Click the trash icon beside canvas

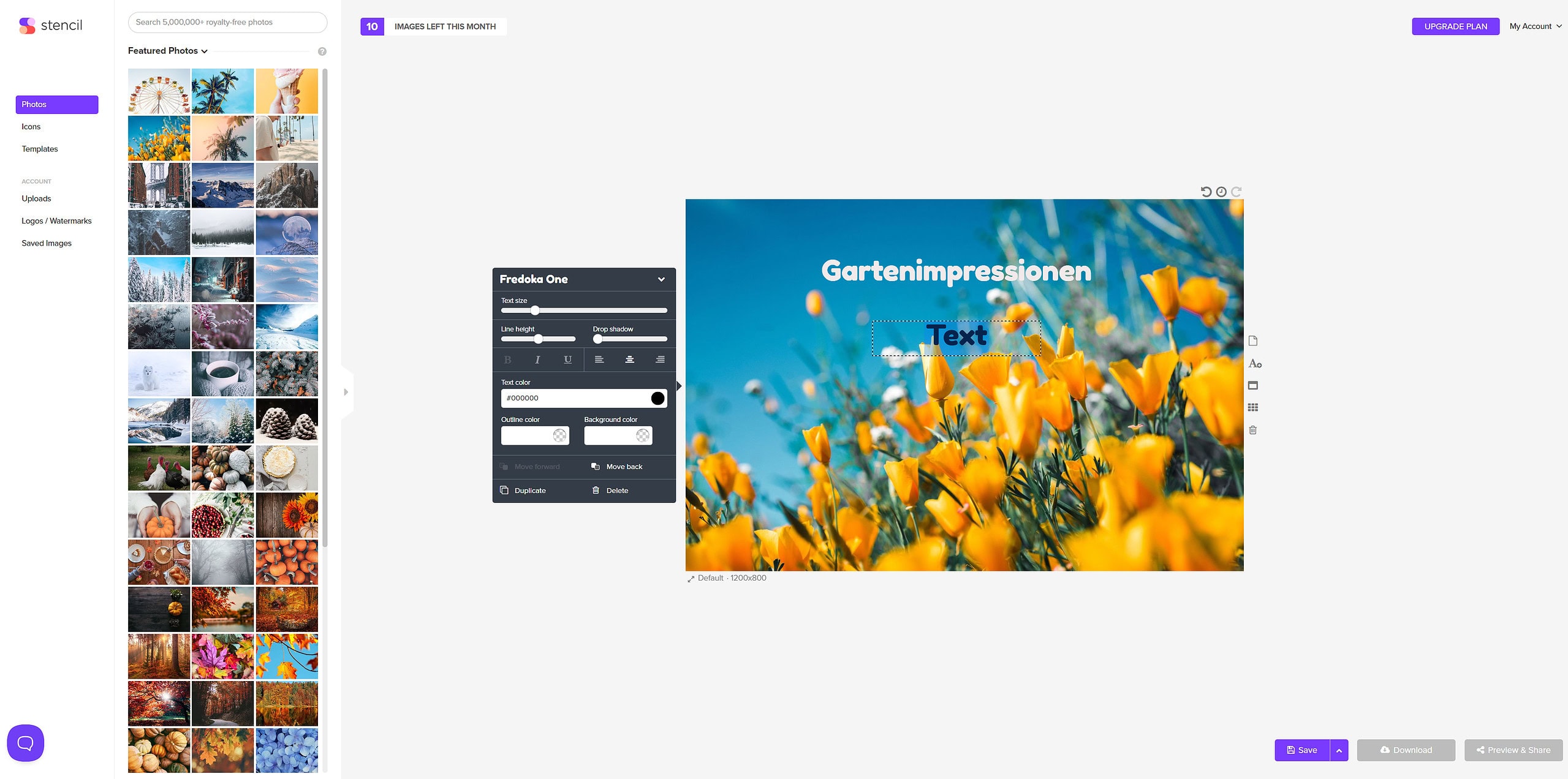coord(1253,430)
